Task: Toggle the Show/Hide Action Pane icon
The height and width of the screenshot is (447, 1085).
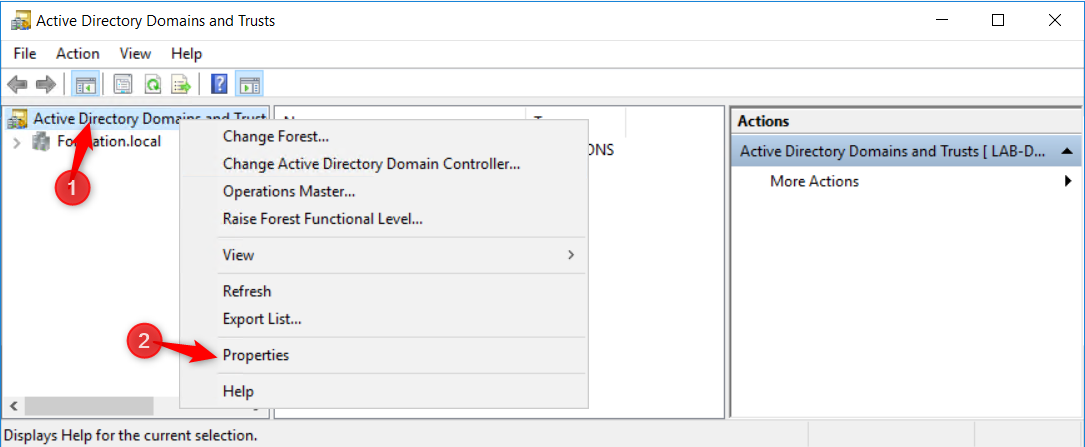Action: click(249, 84)
